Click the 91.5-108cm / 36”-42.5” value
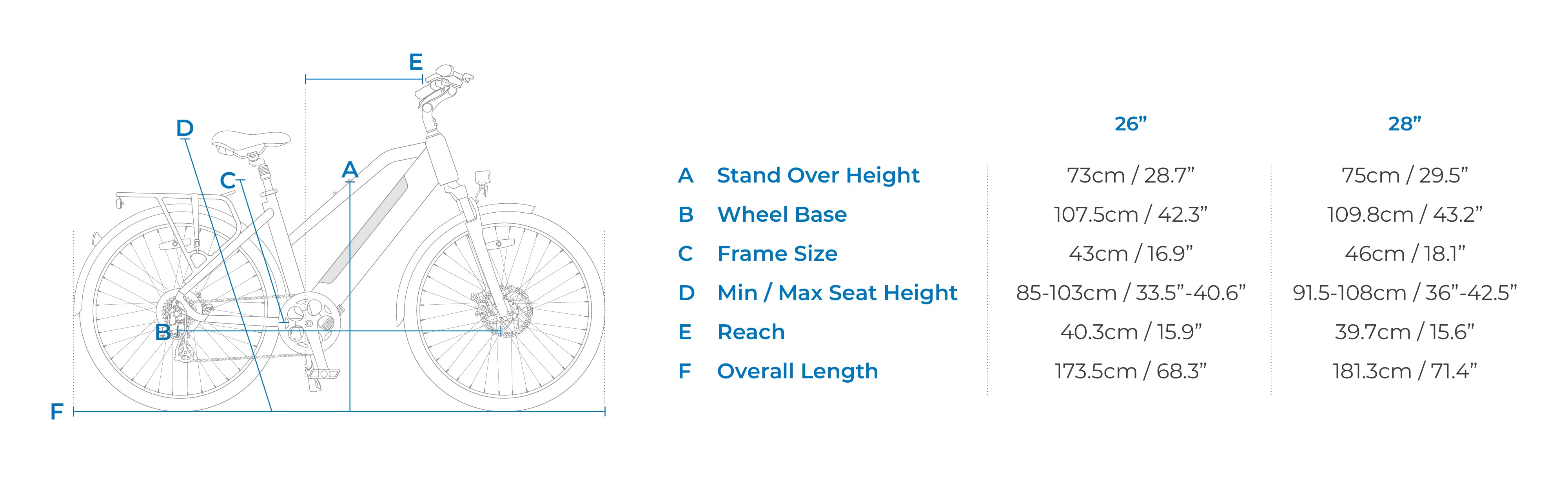The image size is (1568, 490). pos(1404,293)
